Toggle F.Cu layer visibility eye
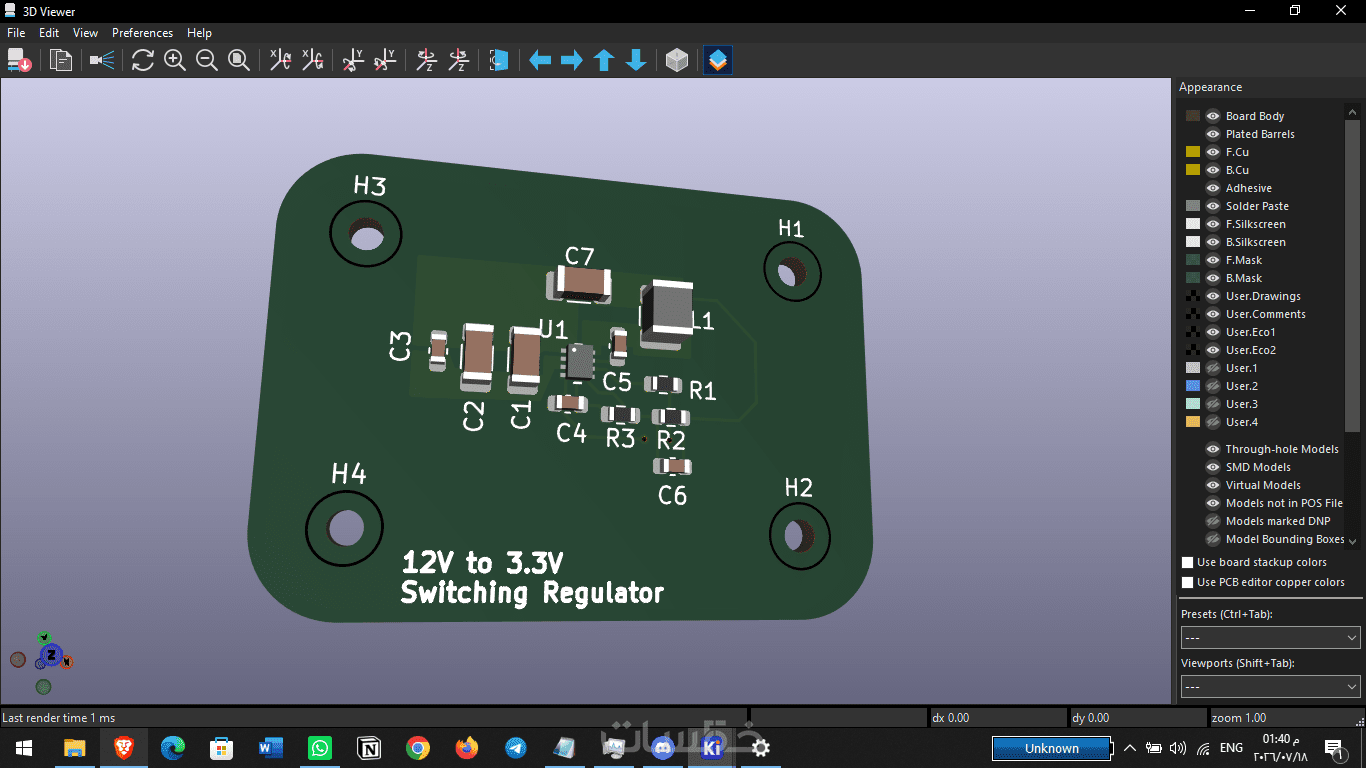Image resolution: width=1366 pixels, height=768 pixels. coord(1213,152)
